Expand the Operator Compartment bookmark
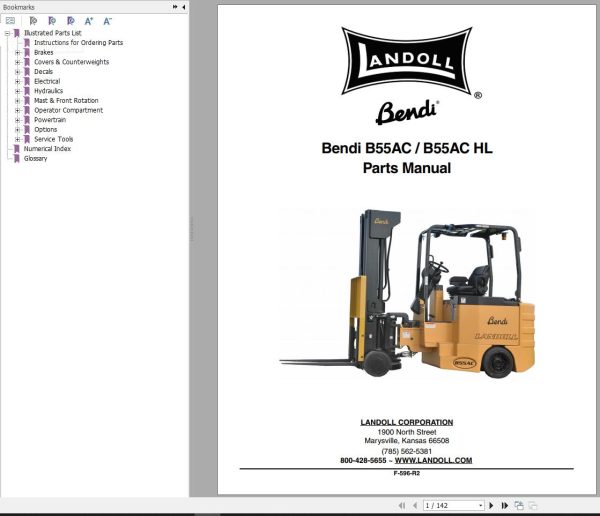600x516 pixels. 17,110
